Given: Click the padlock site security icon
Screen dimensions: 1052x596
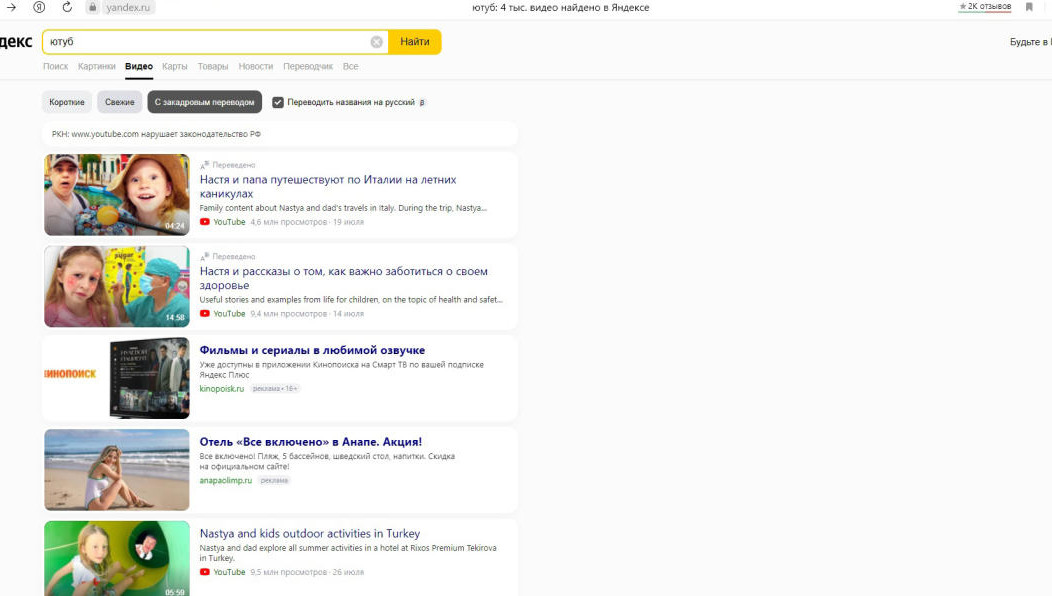Looking at the screenshot, I should point(93,7).
